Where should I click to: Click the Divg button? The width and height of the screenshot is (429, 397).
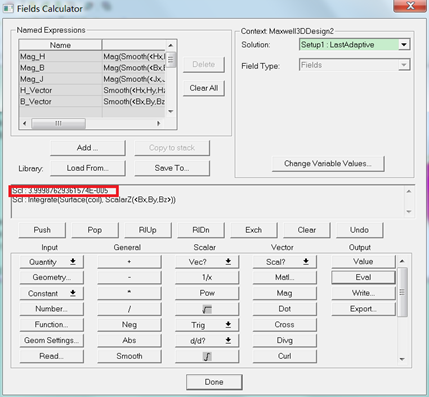tap(285, 340)
